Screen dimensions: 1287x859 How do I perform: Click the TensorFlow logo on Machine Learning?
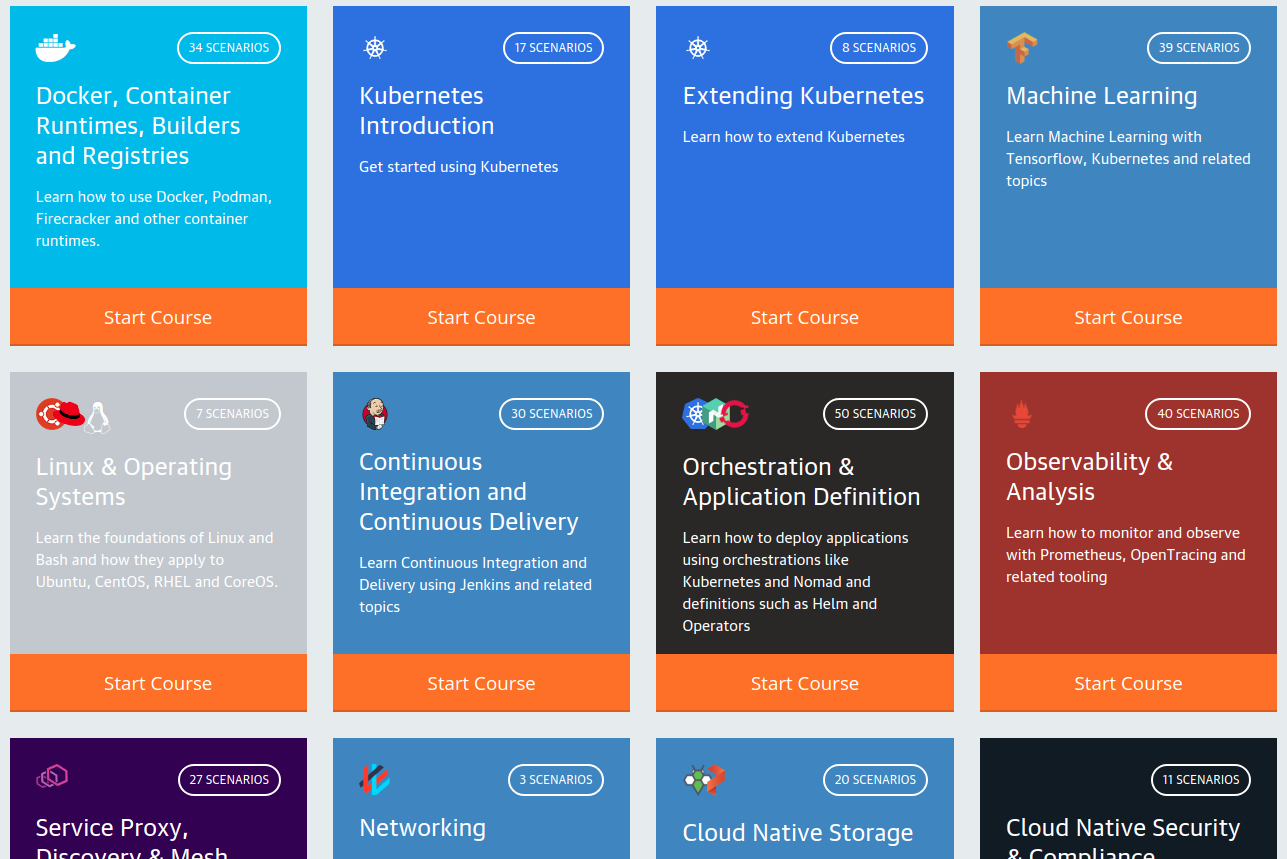[1022, 47]
